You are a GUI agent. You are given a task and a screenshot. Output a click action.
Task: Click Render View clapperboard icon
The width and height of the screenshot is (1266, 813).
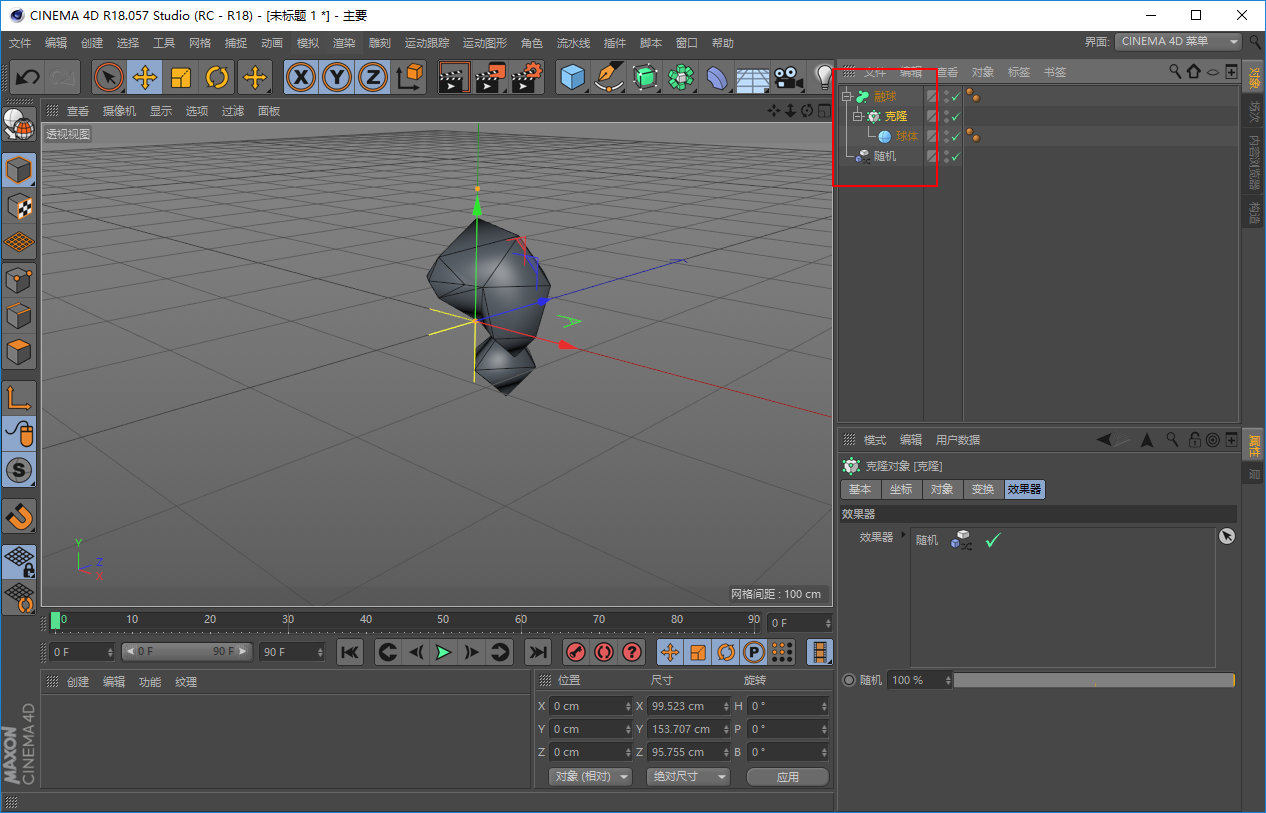click(454, 77)
